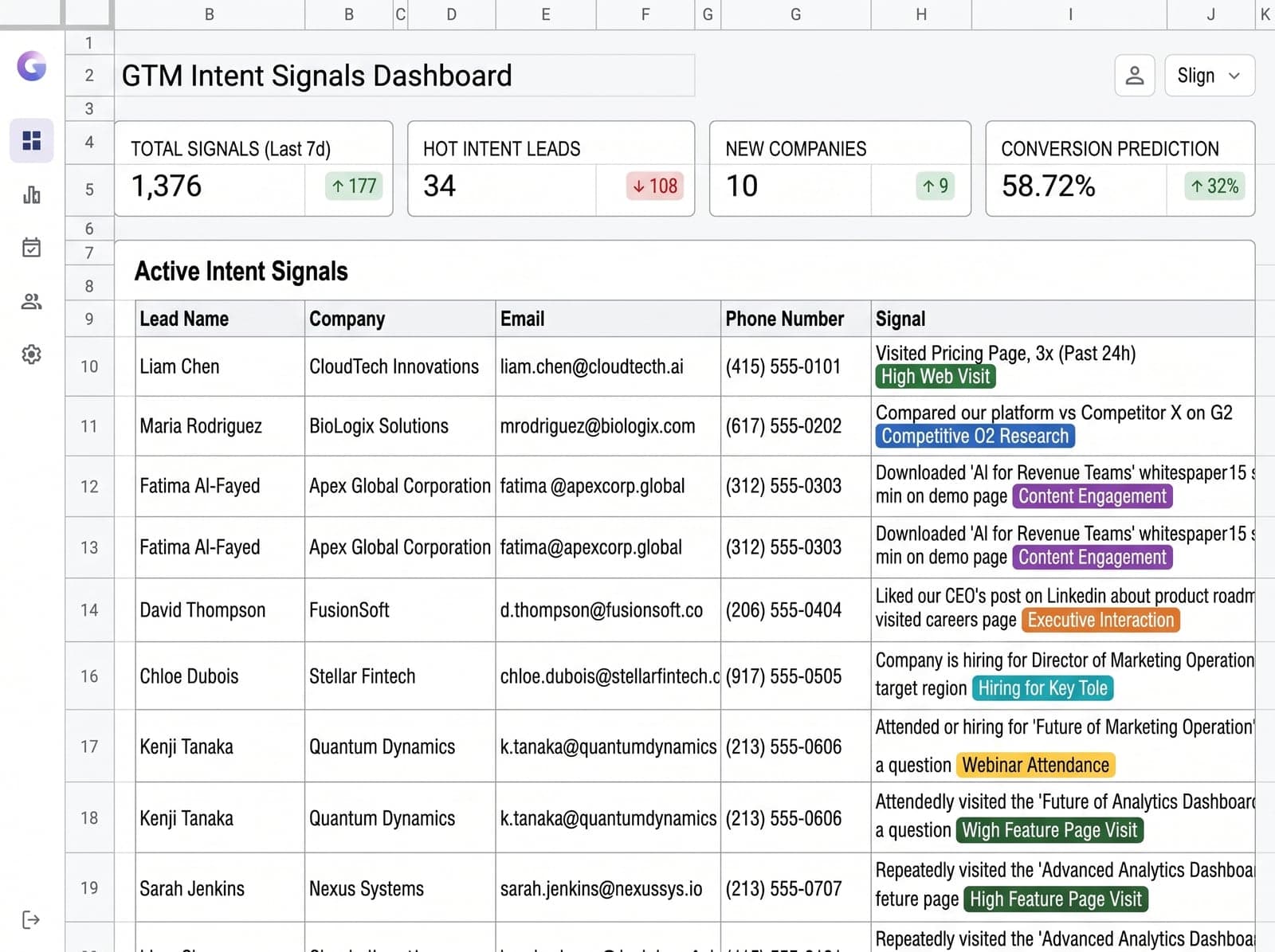The height and width of the screenshot is (952, 1275).
Task: Select the FusionSoft company cell
Action: point(400,610)
